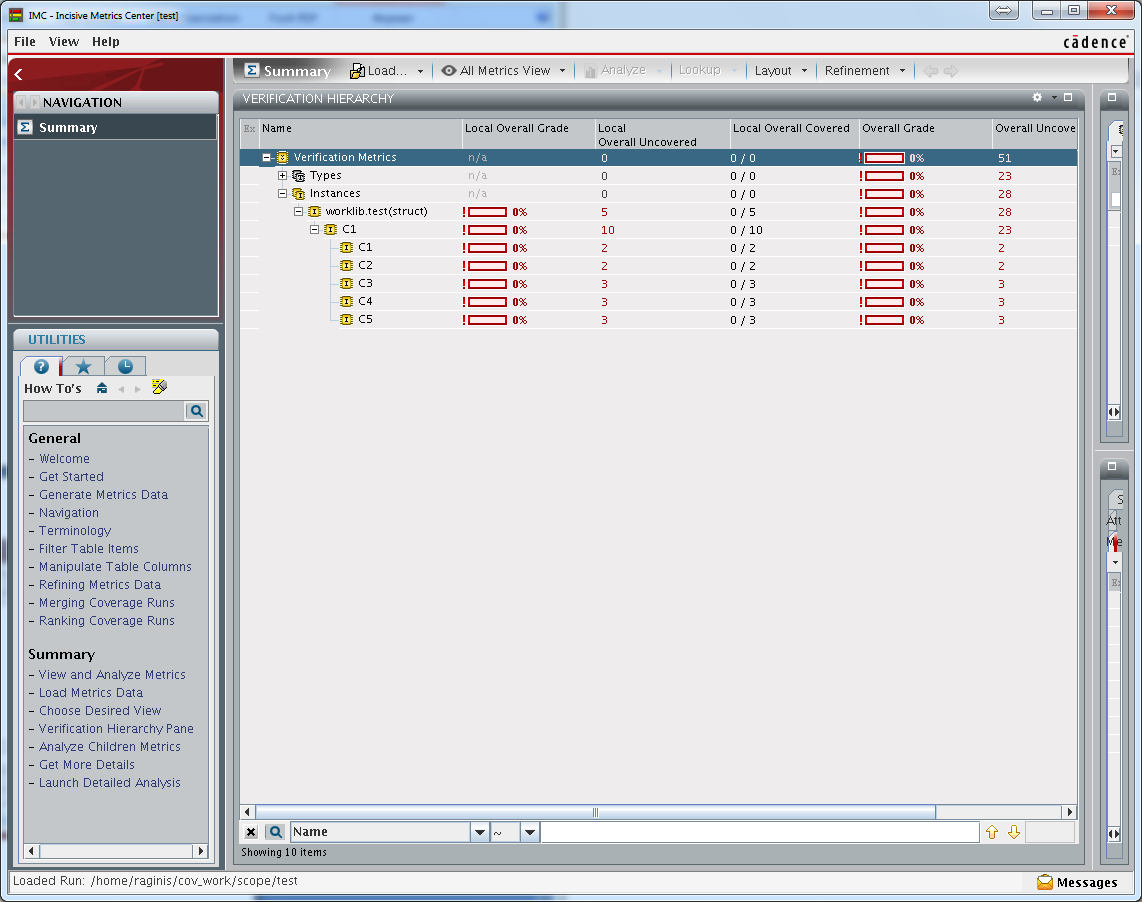Go to How To's home icon
This screenshot has height=902, width=1142.
[x=102, y=388]
